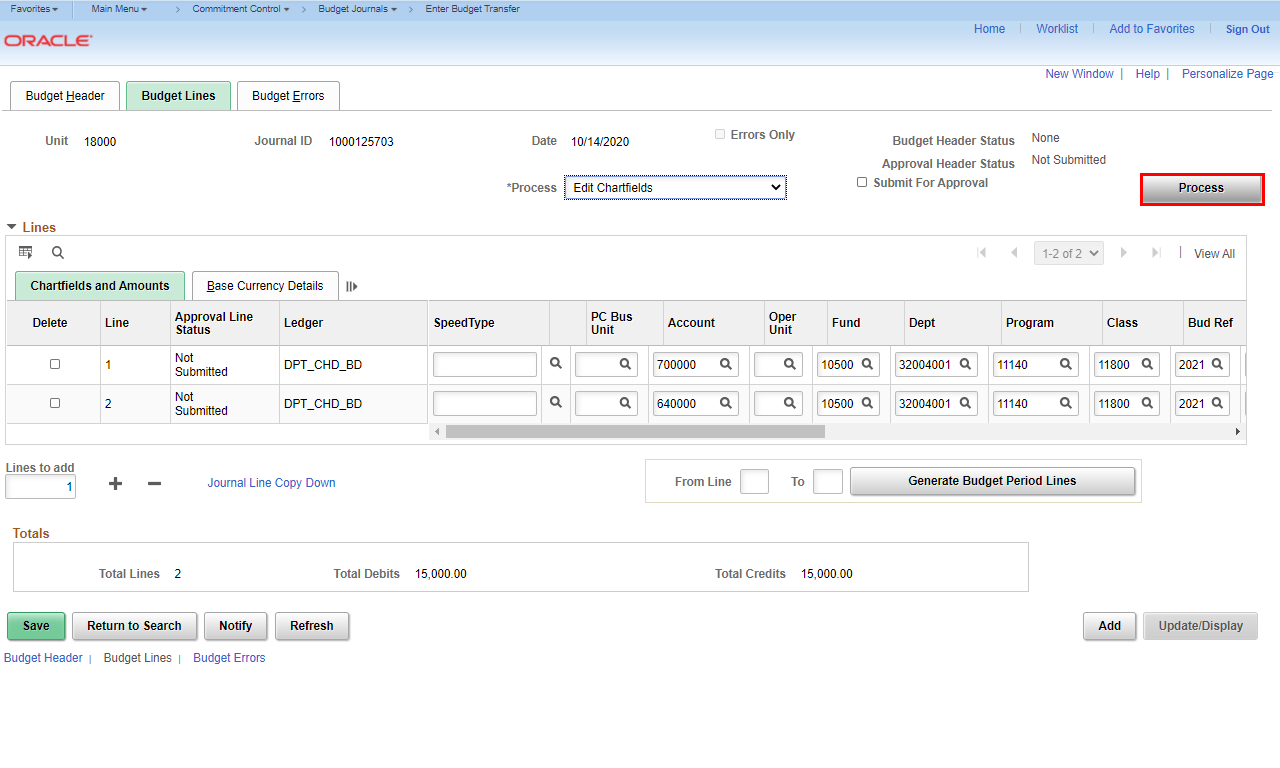Viewport: 1280px width, 768px height.
Task: Open the 1-2 of 2 rows dropdown
Action: pos(1071,254)
